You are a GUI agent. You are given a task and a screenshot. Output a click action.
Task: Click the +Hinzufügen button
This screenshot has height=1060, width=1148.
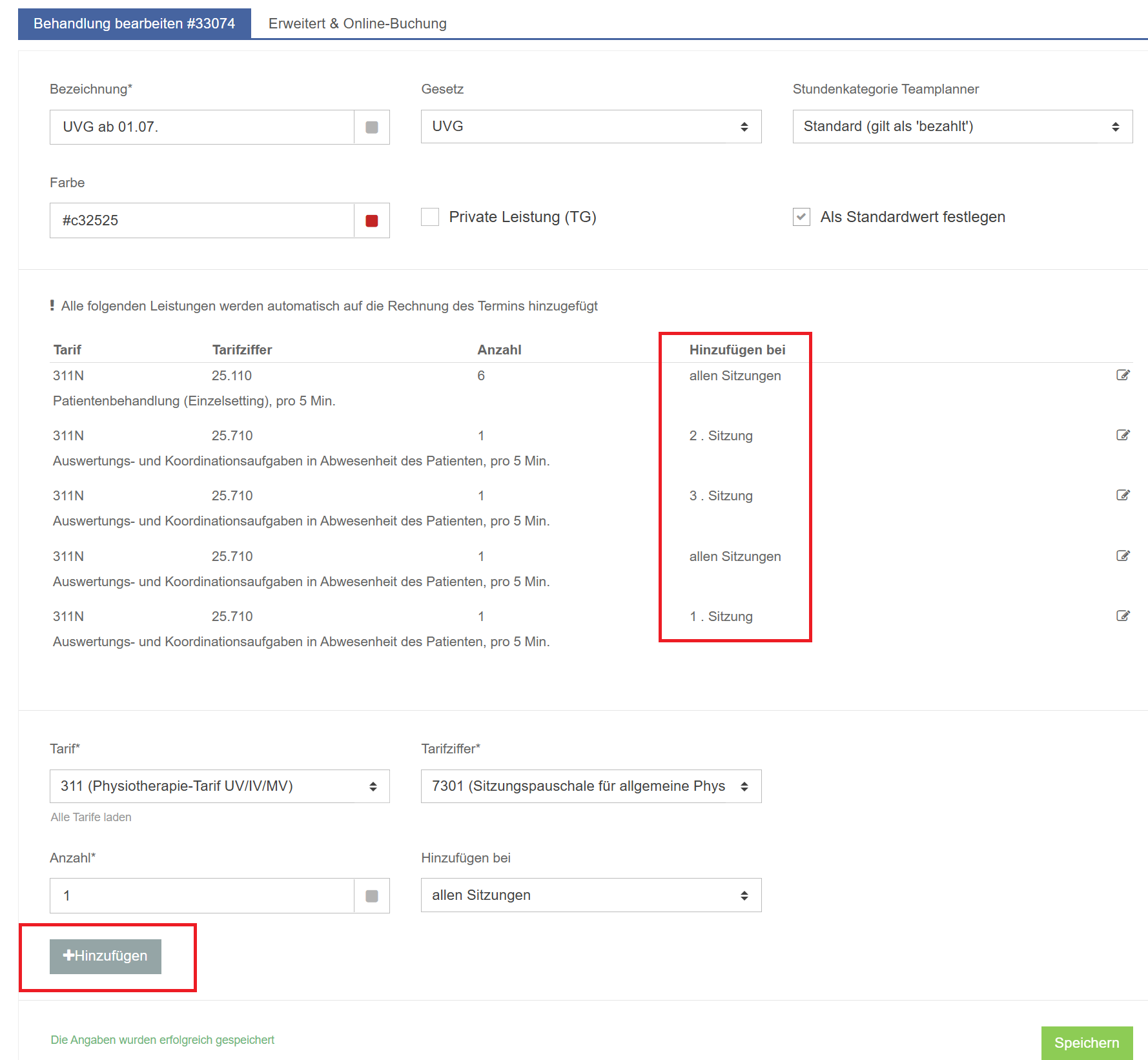click(x=105, y=956)
